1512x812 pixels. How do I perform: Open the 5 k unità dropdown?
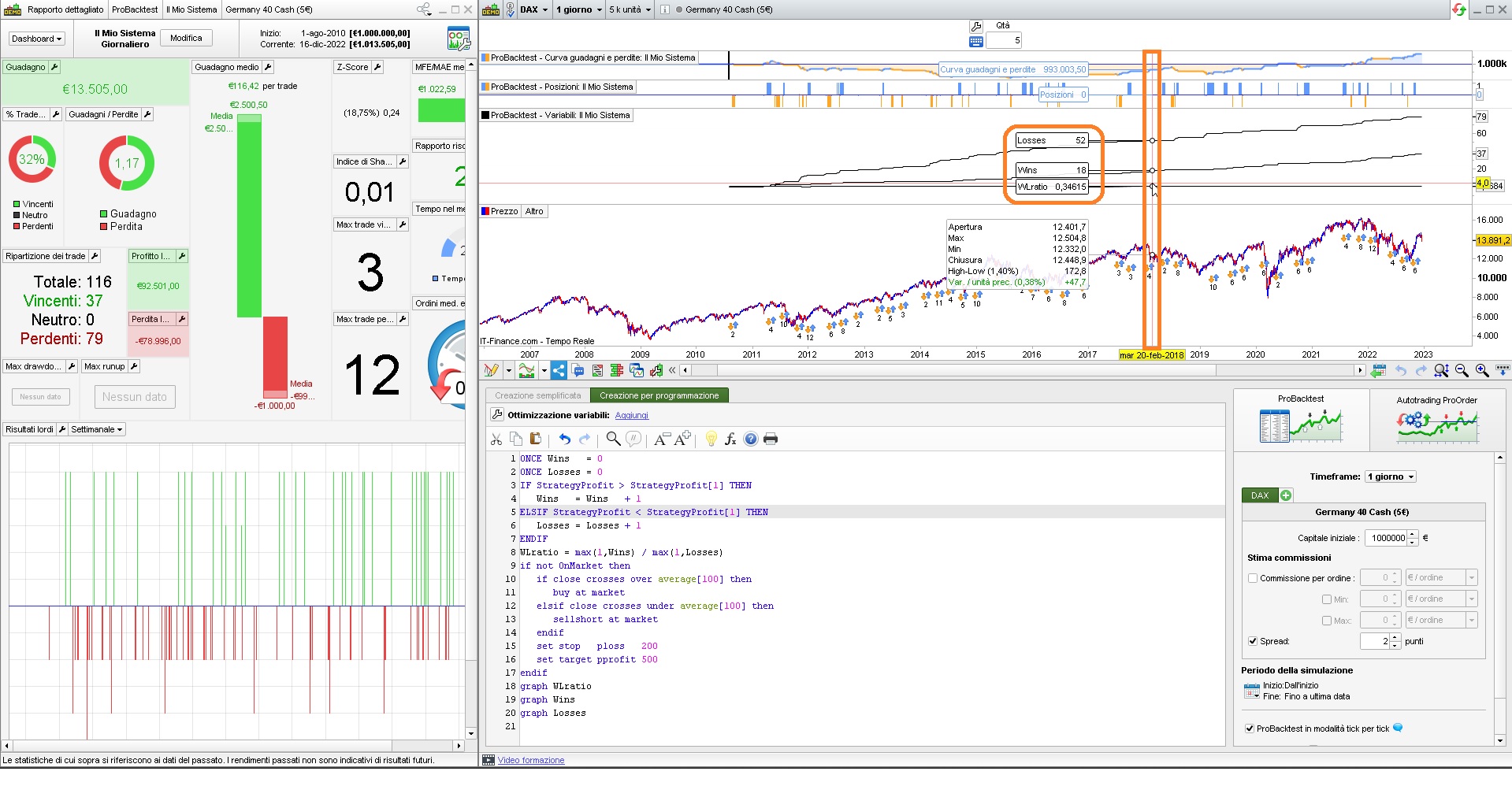(x=630, y=9)
